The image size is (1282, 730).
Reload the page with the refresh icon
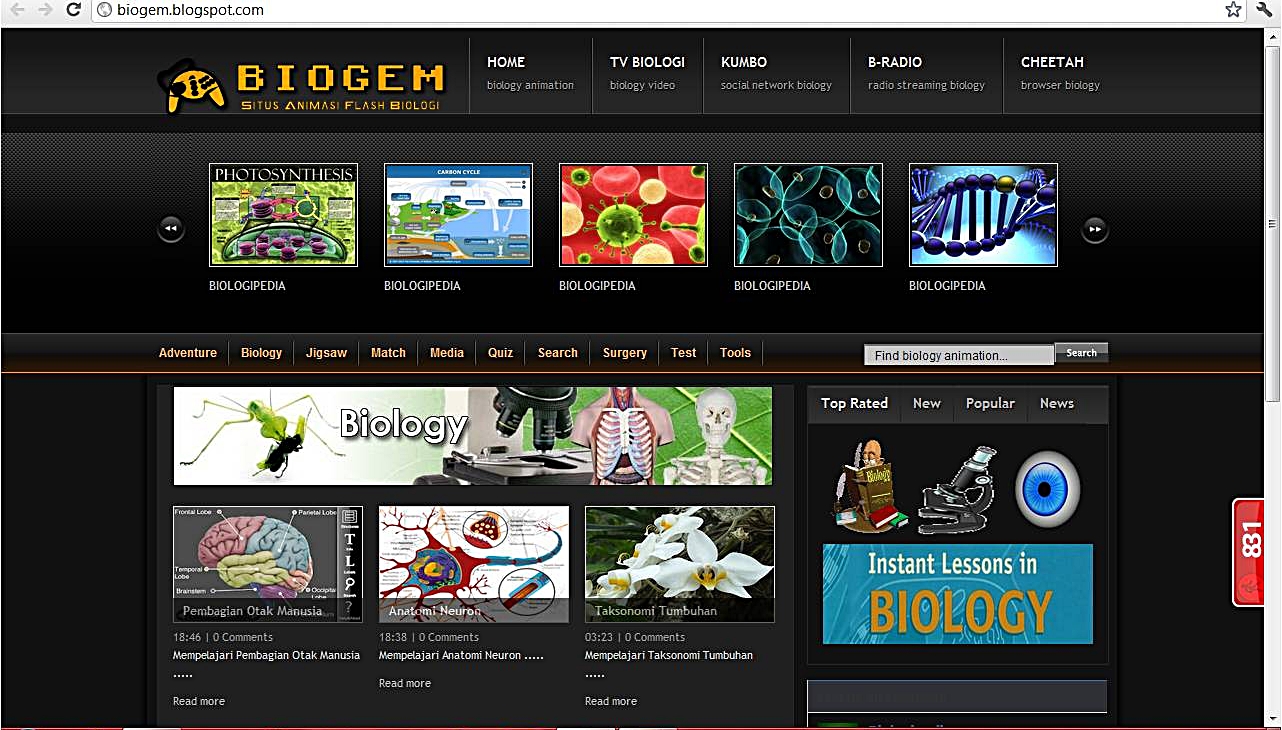[x=71, y=10]
